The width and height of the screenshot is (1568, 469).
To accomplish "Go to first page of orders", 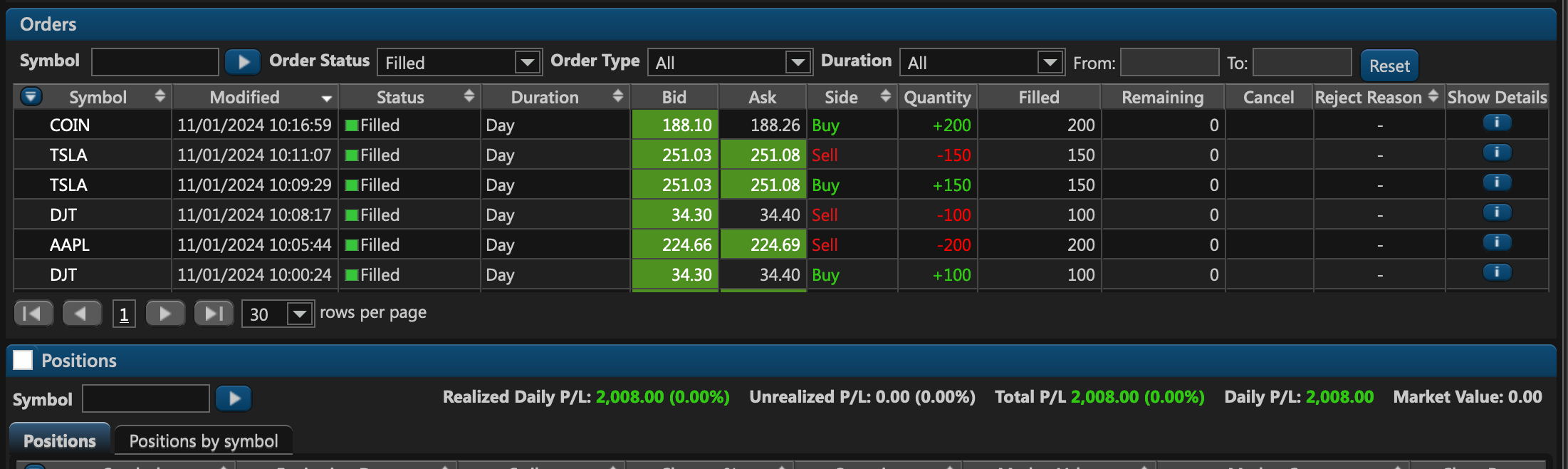I will tap(33, 314).
